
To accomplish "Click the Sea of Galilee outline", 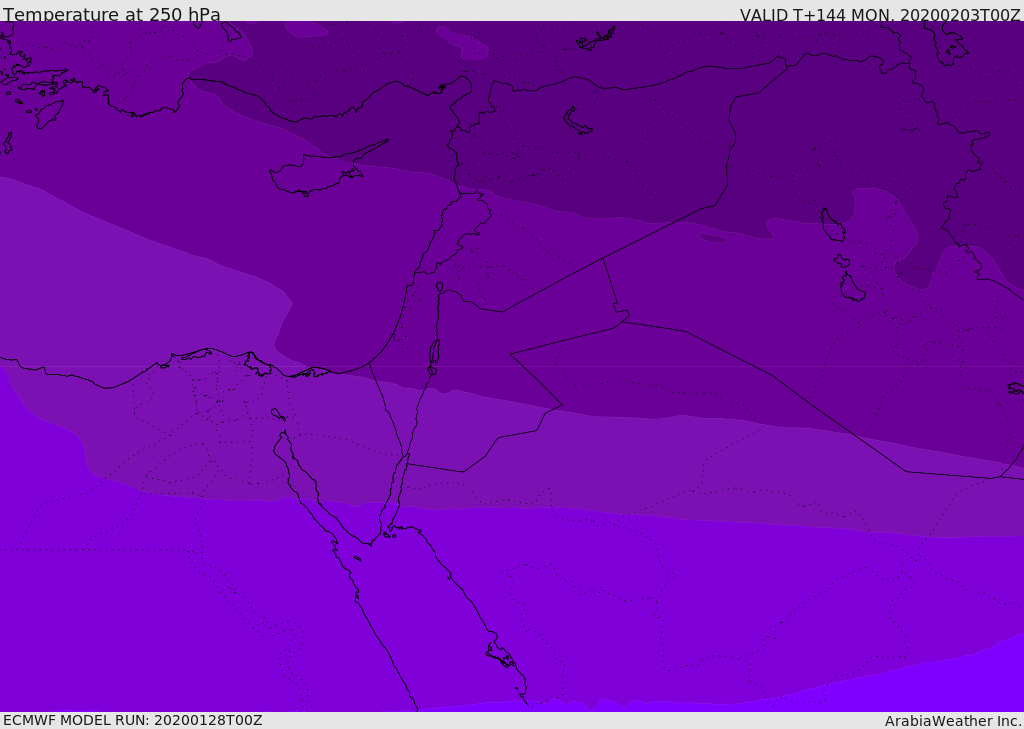I will [440, 287].
